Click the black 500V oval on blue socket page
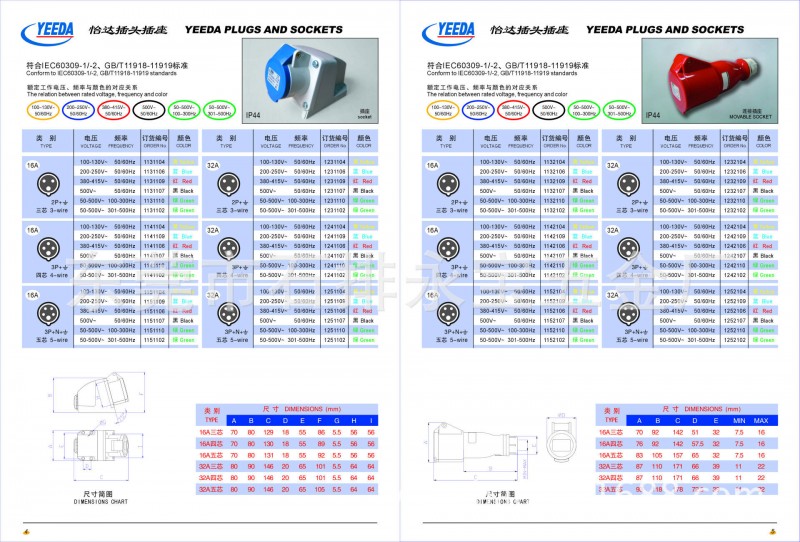The height and width of the screenshot is (542, 800). (x=148, y=110)
